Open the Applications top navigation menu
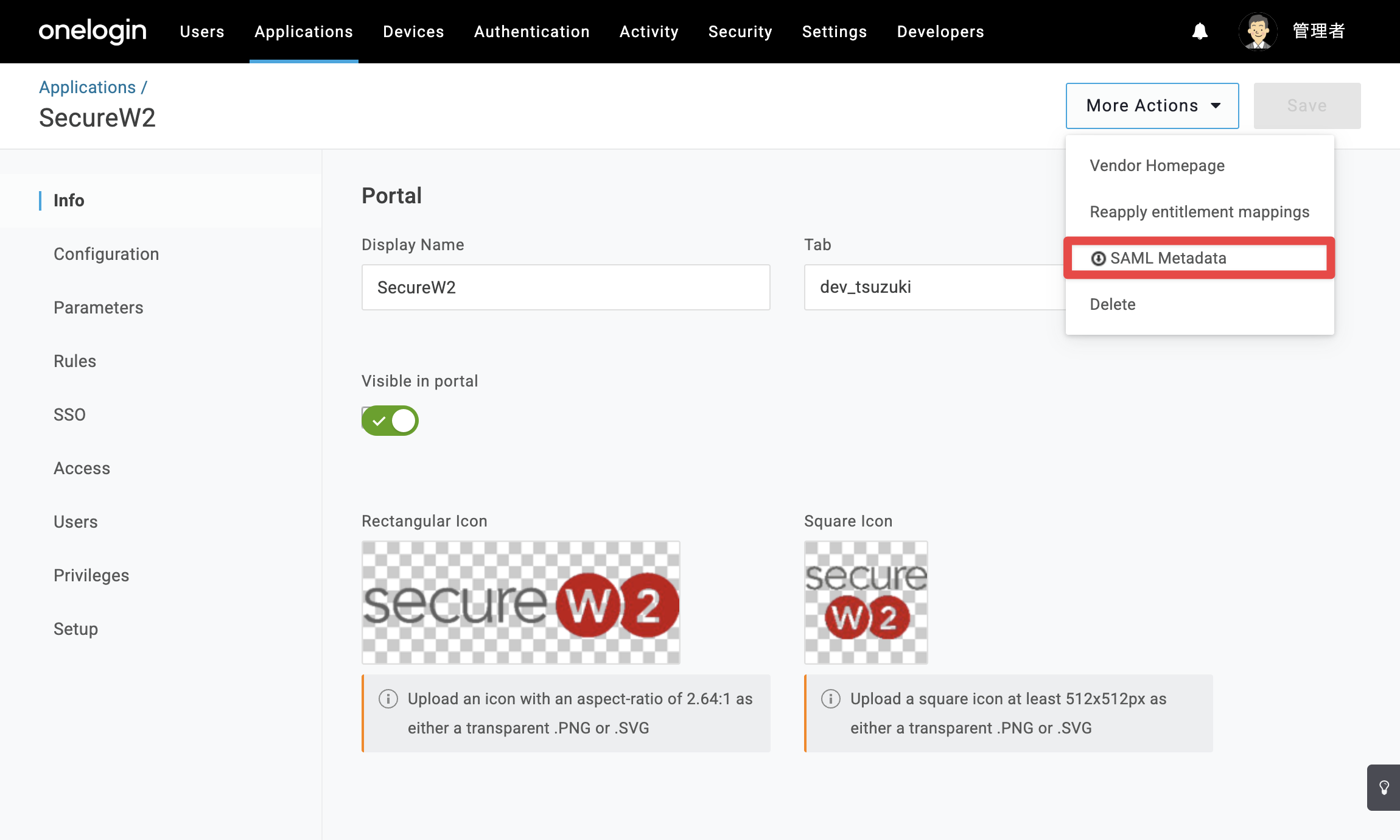This screenshot has height=840, width=1400. pos(304,32)
